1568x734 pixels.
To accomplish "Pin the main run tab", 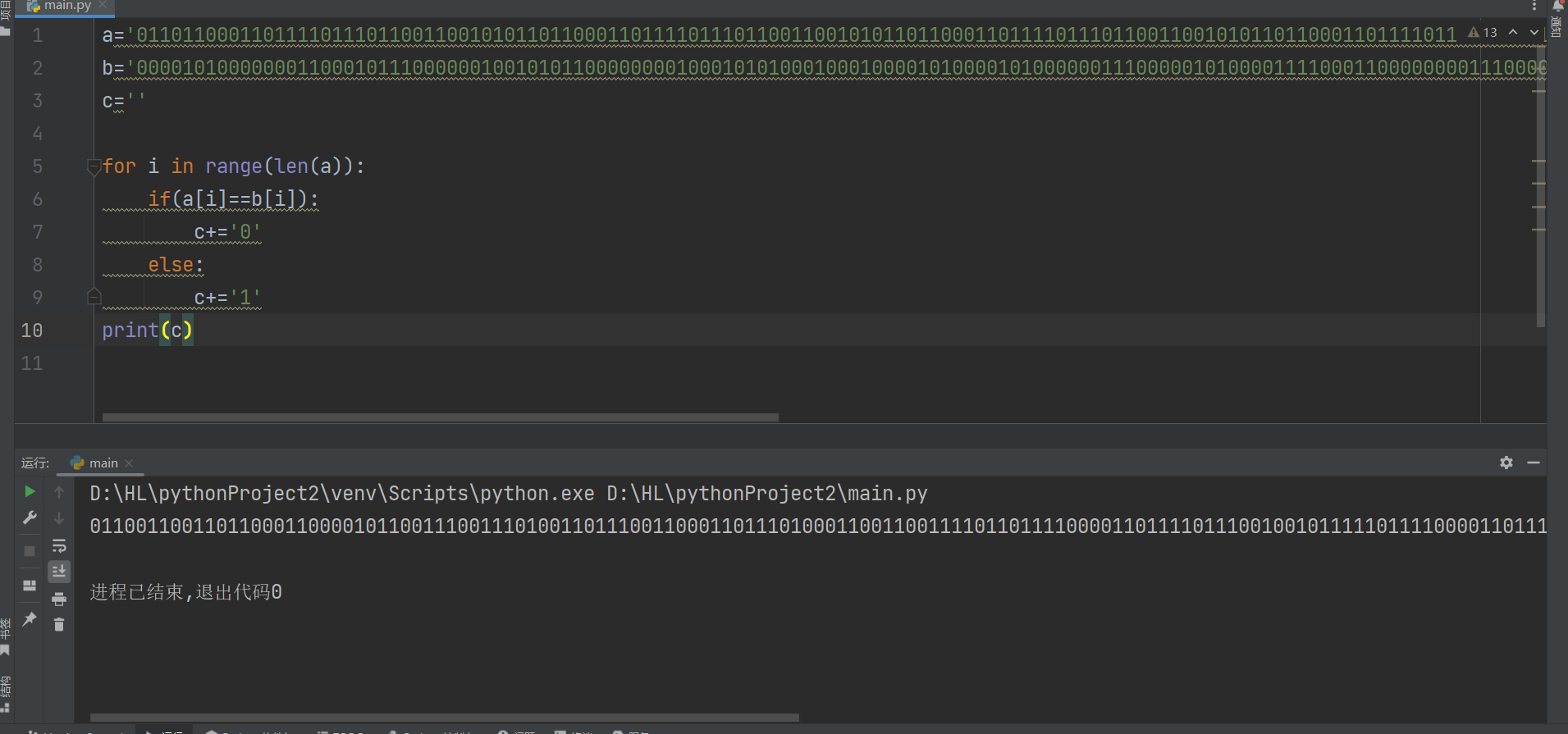I will (x=30, y=619).
